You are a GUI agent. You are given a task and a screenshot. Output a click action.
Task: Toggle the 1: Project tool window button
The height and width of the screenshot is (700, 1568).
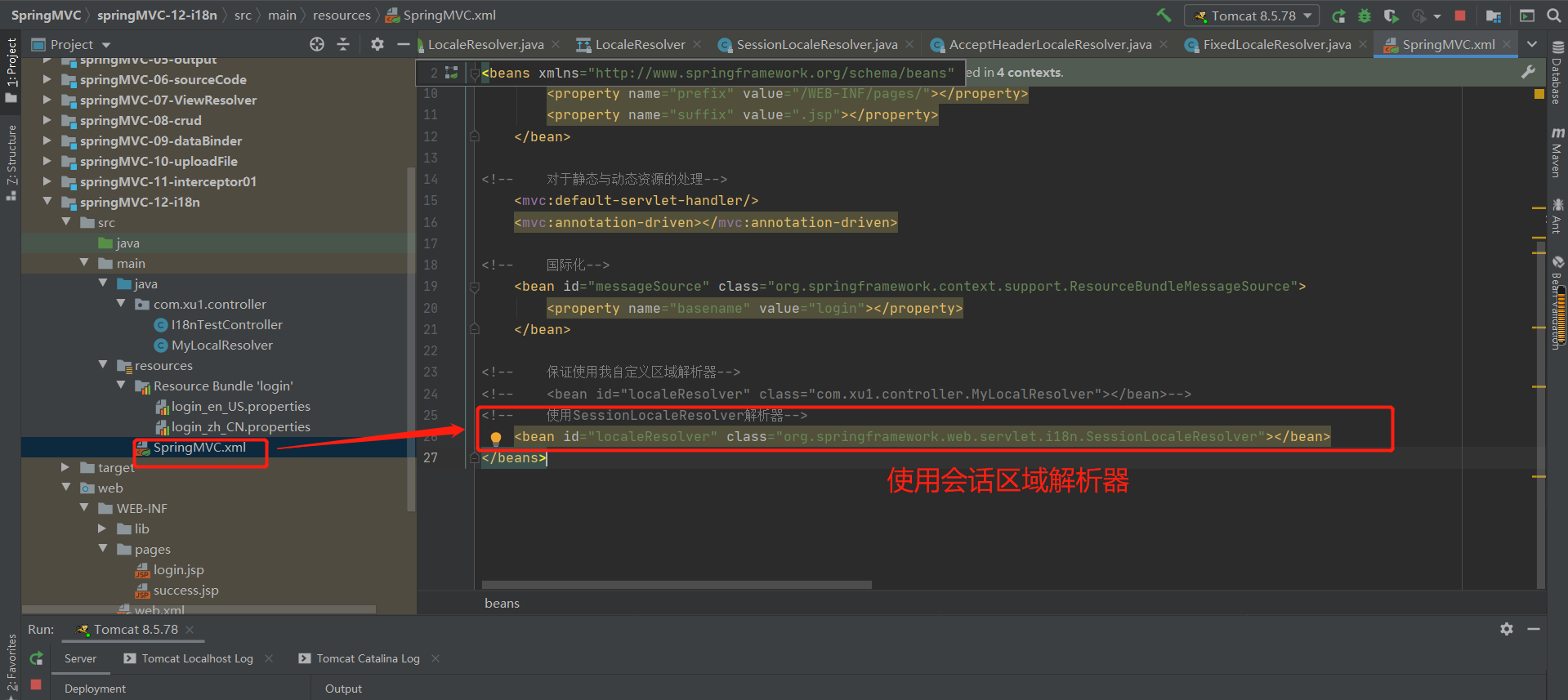point(11,70)
